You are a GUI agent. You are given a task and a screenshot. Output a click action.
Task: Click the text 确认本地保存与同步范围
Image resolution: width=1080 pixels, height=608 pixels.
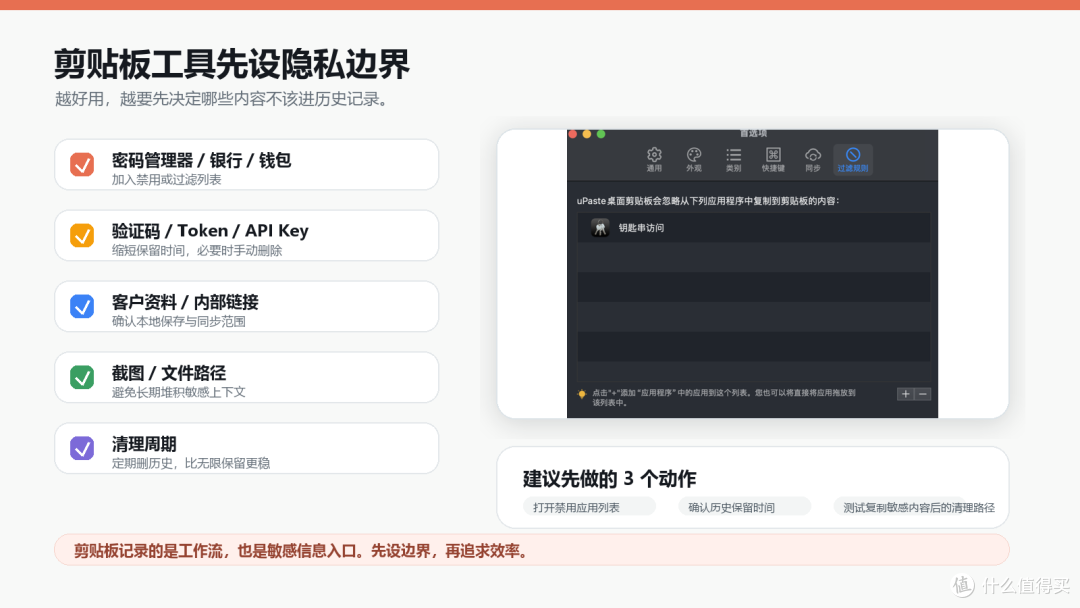(178, 322)
